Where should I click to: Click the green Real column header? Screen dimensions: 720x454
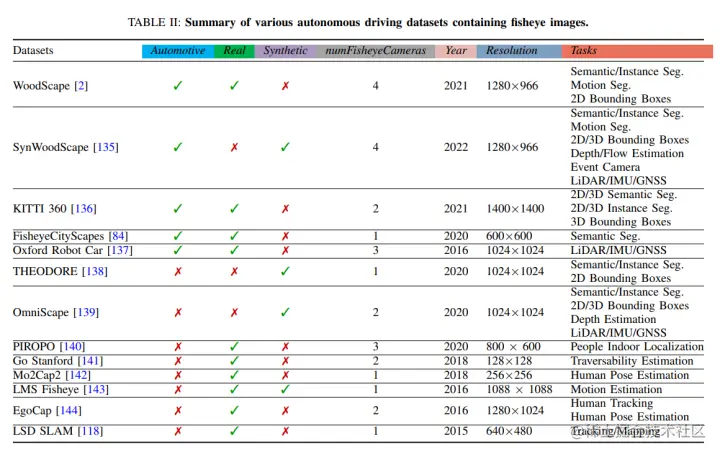click(234, 51)
